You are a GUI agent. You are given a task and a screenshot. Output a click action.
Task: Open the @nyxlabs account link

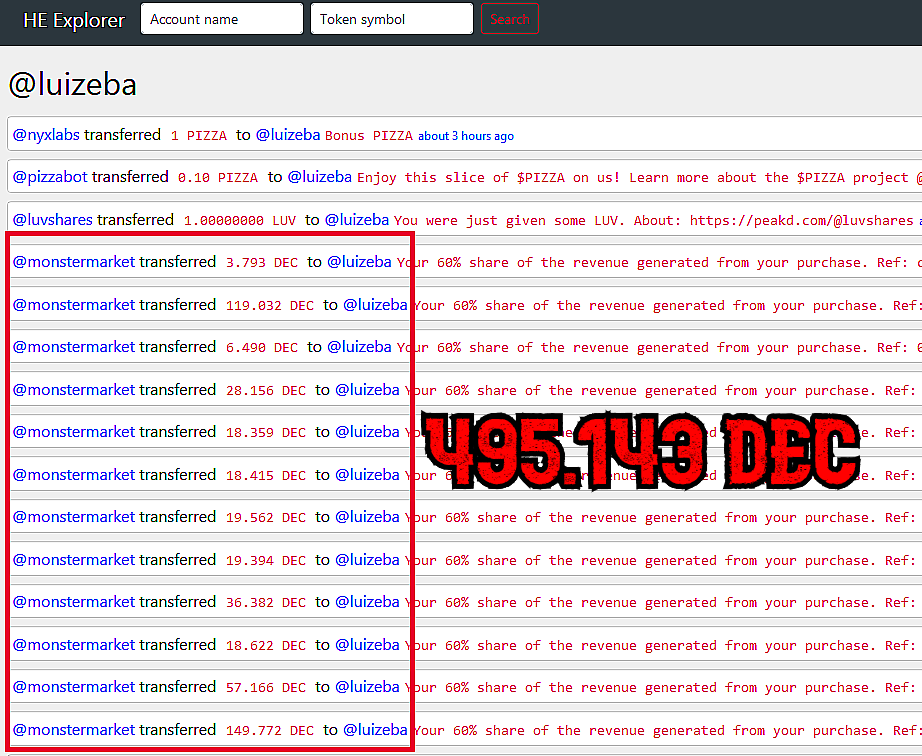[x=46, y=135]
